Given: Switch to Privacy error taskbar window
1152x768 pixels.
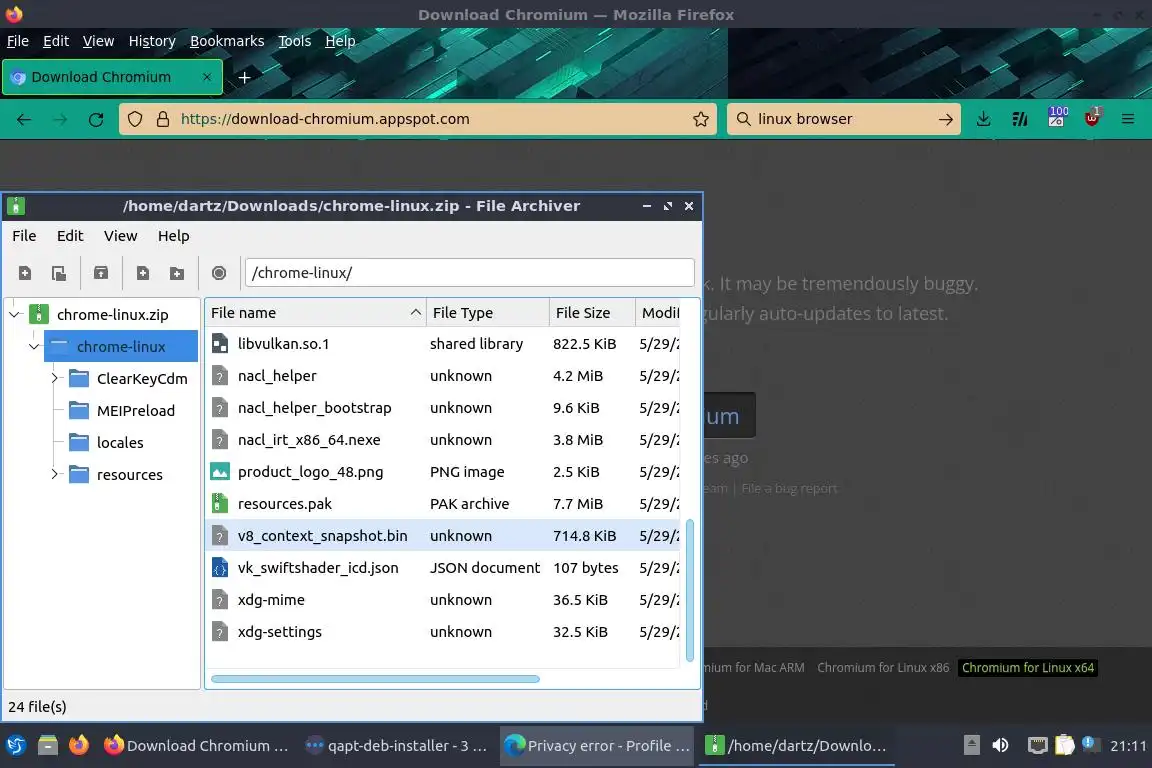Looking at the screenshot, I should [x=598, y=745].
